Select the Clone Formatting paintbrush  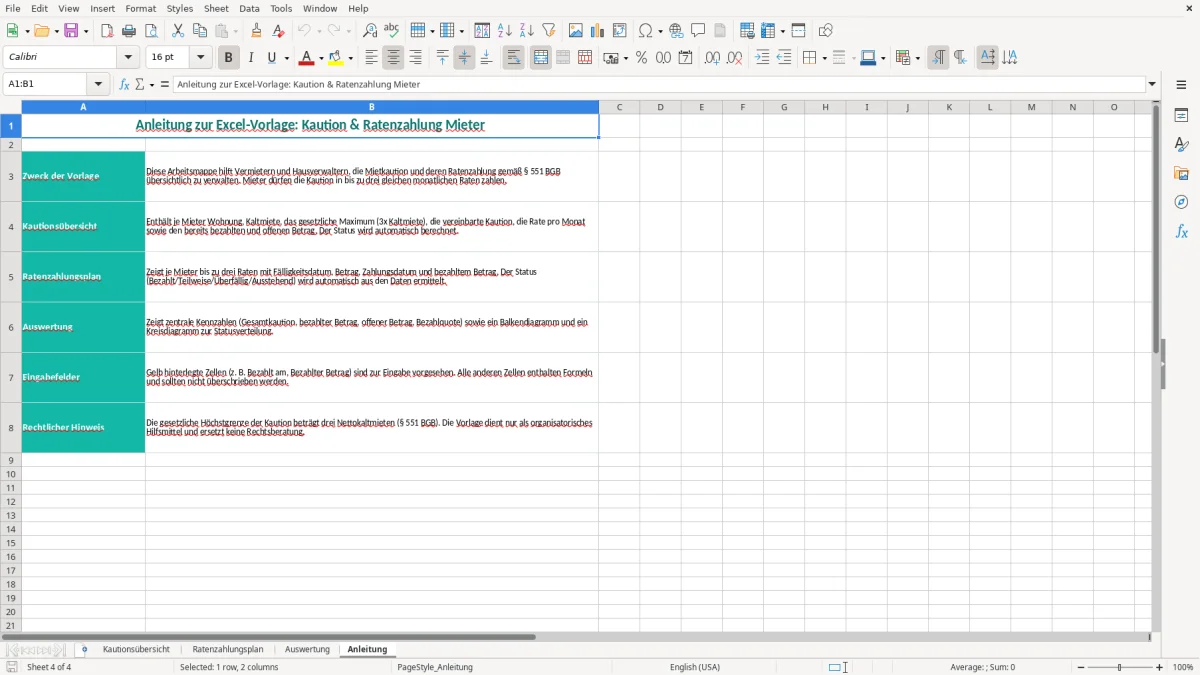(x=257, y=31)
